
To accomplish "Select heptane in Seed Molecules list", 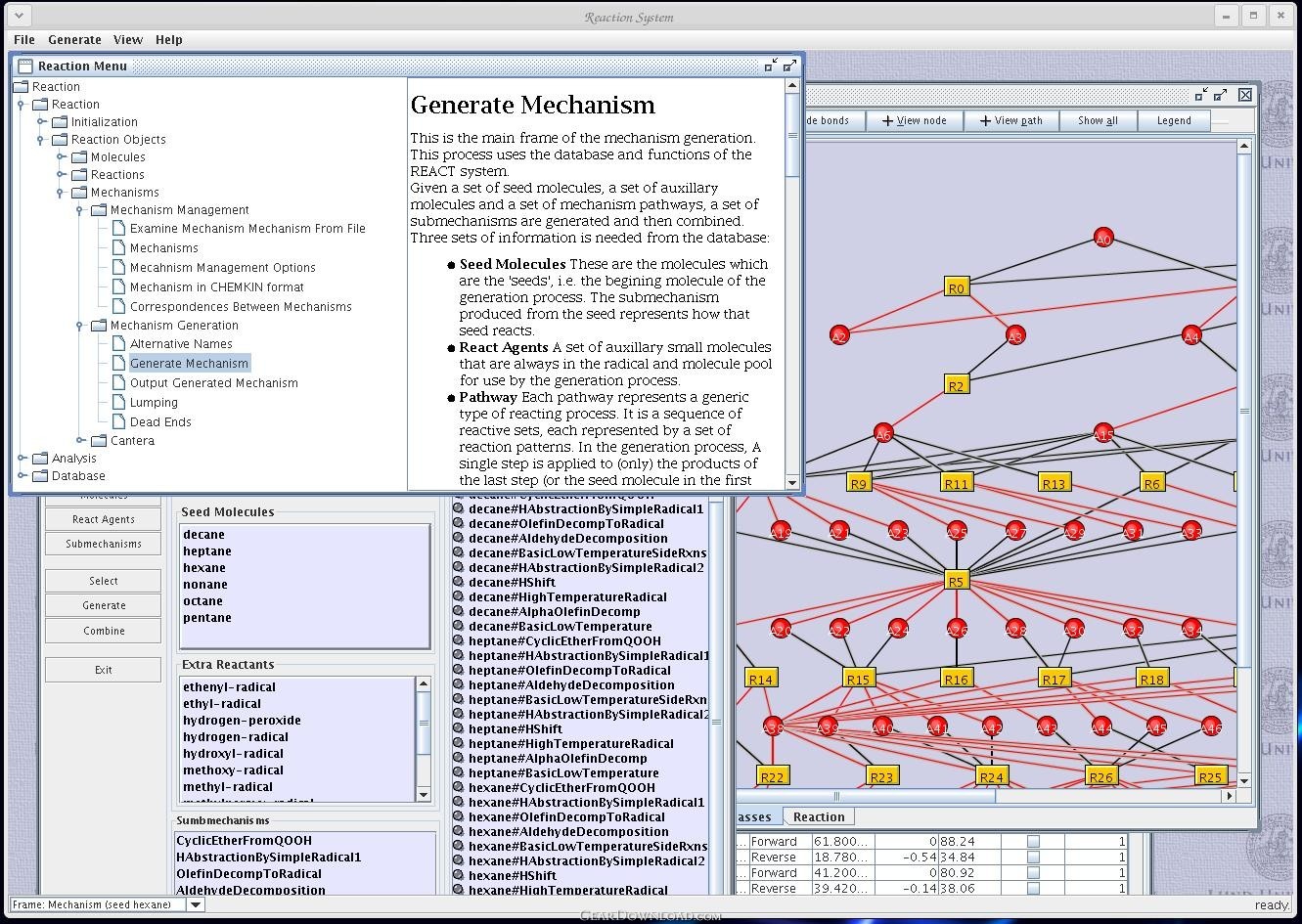I will pyautogui.click(x=207, y=550).
